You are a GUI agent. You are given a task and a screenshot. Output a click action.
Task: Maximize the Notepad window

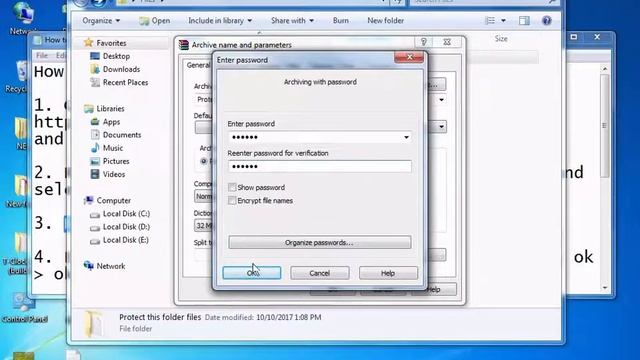[x=573, y=37]
